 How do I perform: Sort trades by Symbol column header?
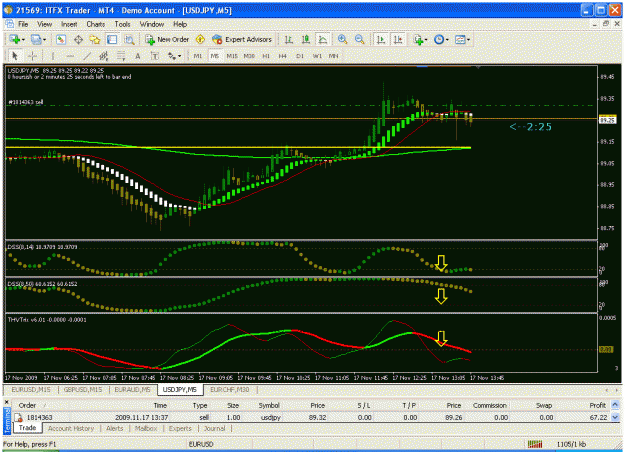click(269, 405)
